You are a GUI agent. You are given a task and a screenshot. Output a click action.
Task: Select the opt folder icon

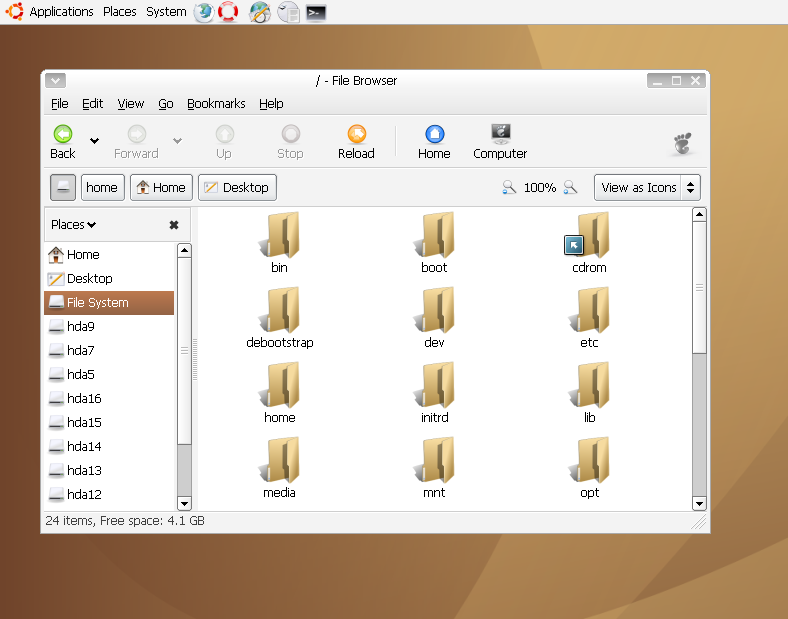coord(589,460)
